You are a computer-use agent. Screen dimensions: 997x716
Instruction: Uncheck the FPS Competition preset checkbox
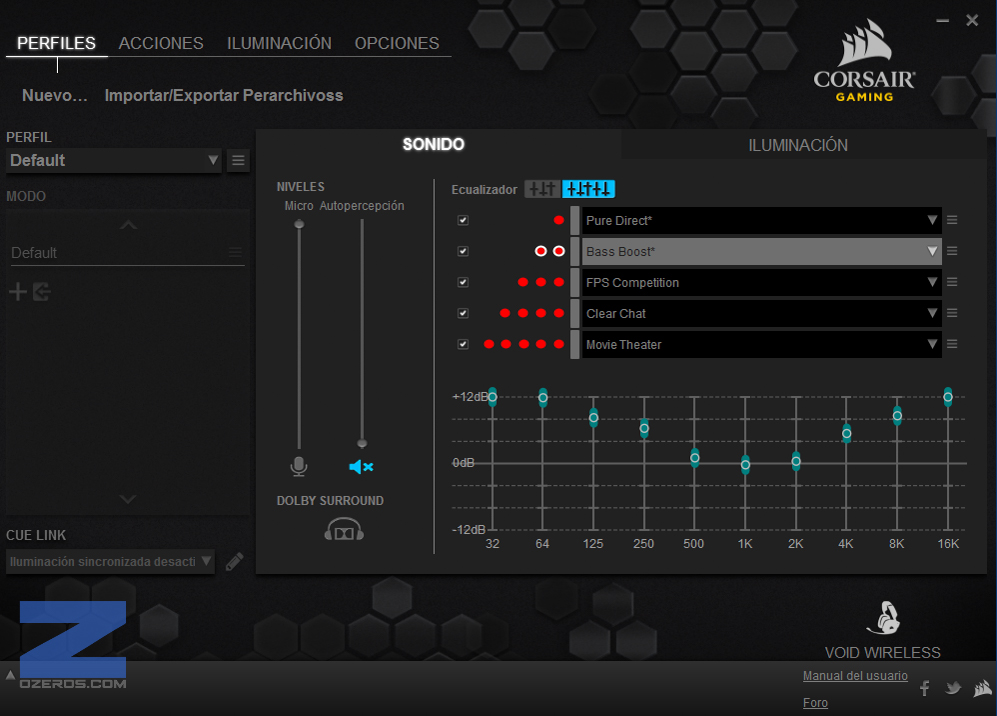[x=463, y=282]
